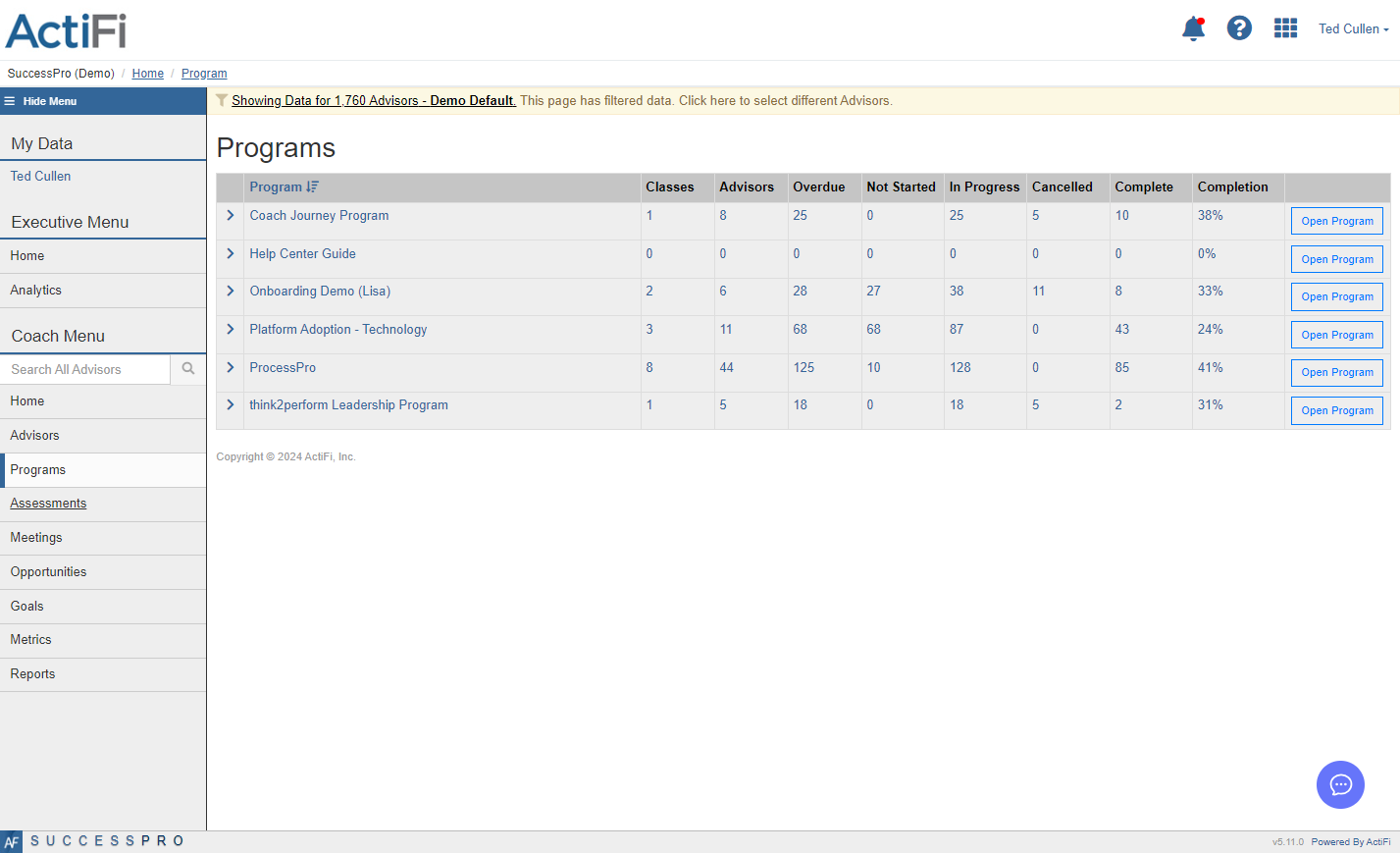Open Program for think2perform Leadership Program
The height and width of the screenshot is (853, 1400).
pyautogui.click(x=1336, y=410)
